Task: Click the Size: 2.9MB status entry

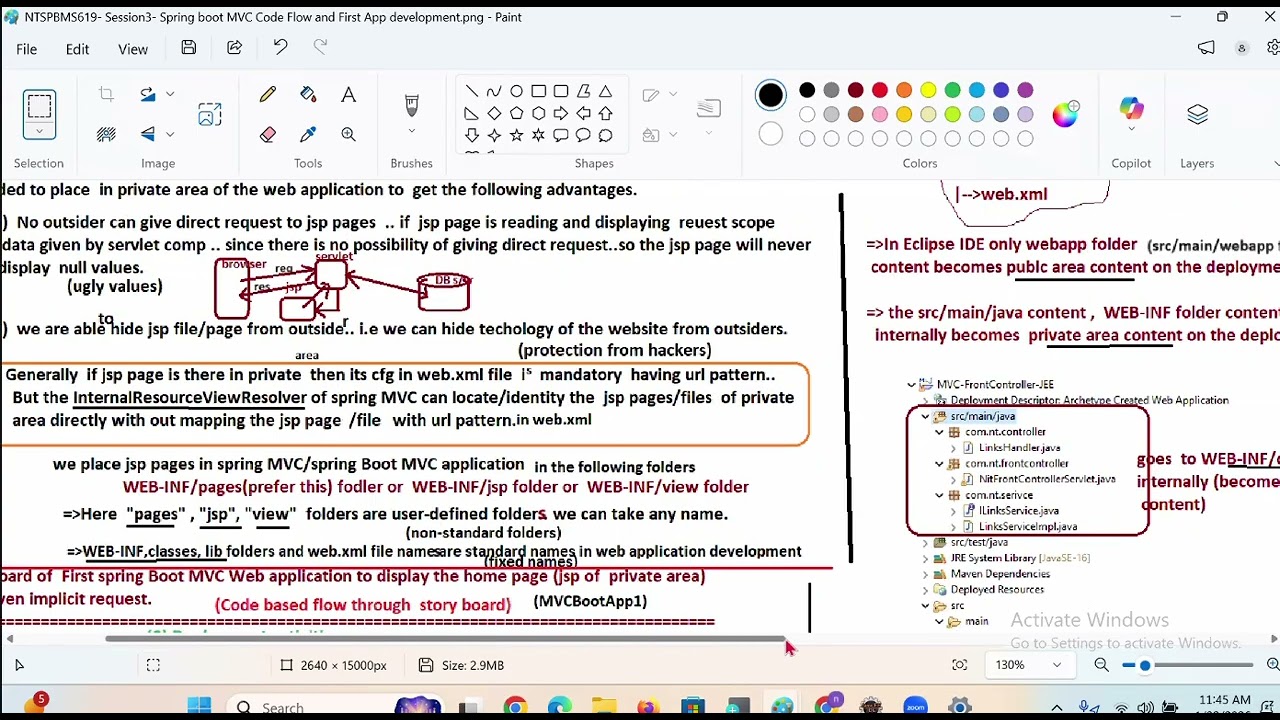Action: (x=461, y=665)
